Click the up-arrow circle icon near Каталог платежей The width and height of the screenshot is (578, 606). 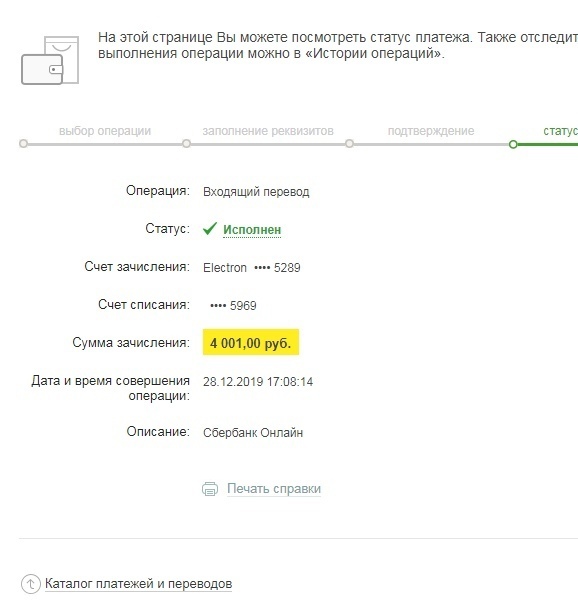31,584
